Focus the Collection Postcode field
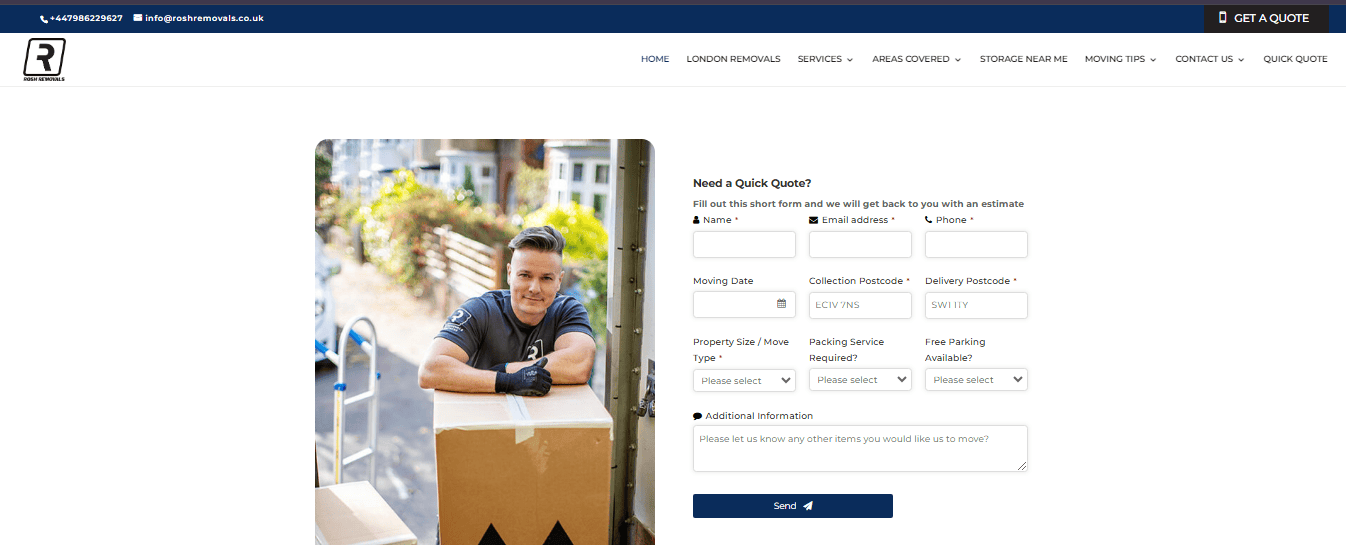The width and height of the screenshot is (1346, 545). (x=860, y=305)
